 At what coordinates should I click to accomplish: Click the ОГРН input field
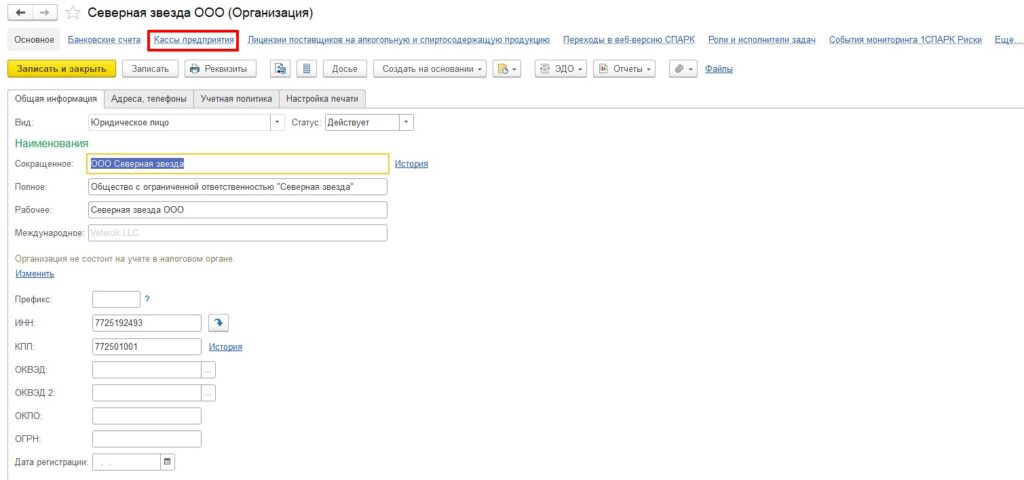(146, 439)
